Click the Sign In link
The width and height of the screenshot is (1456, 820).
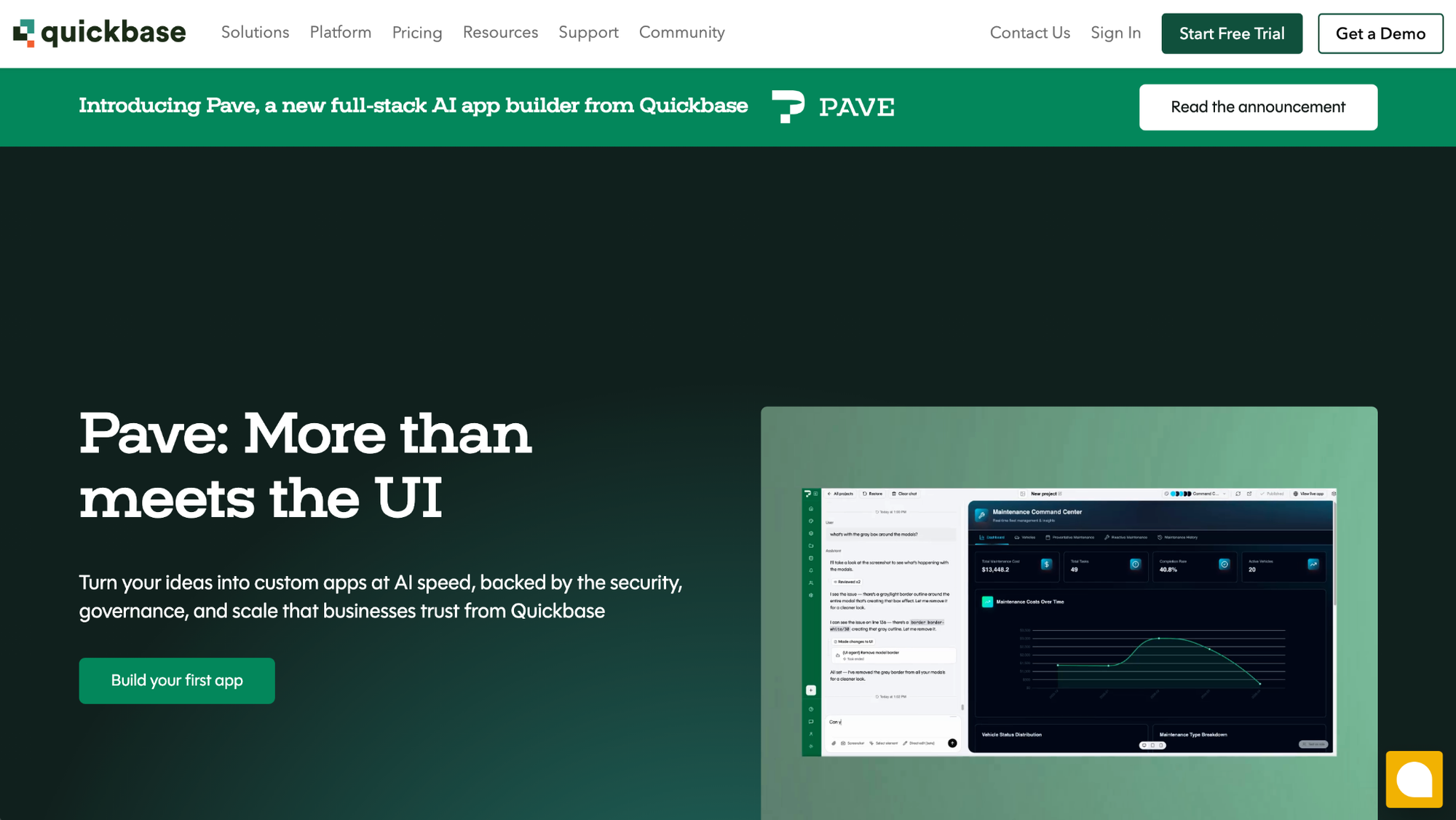coord(1115,33)
